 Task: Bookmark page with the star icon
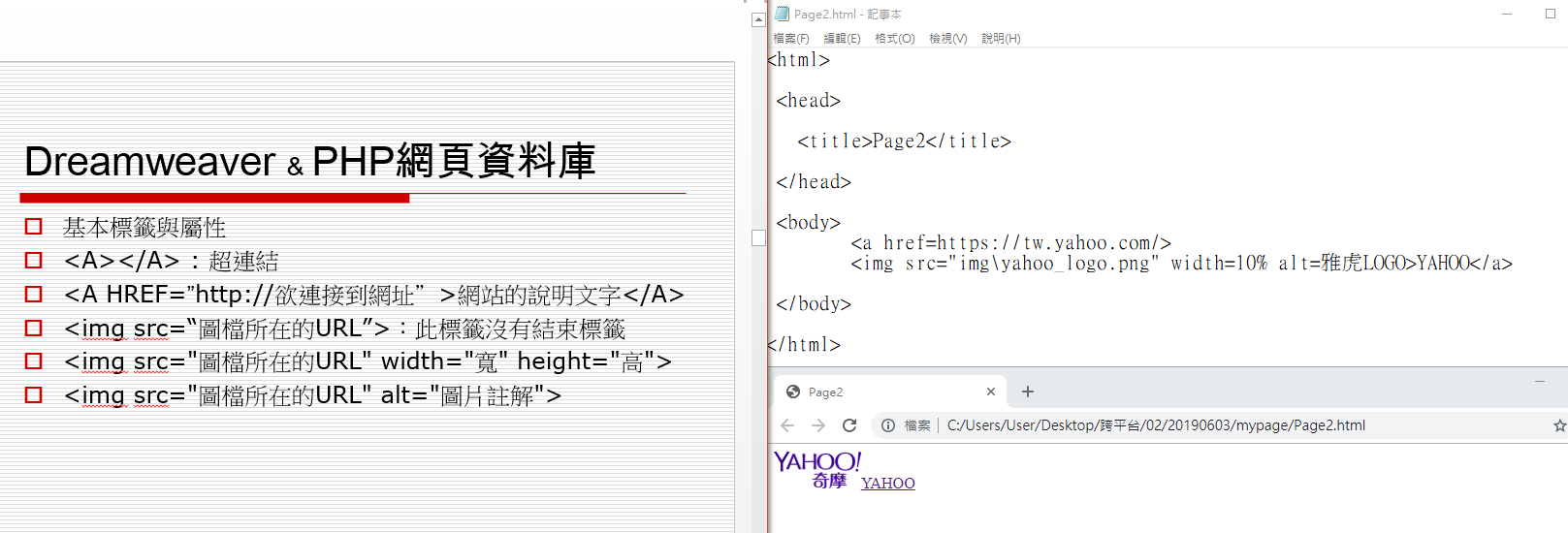pyautogui.click(x=1559, y=425)
